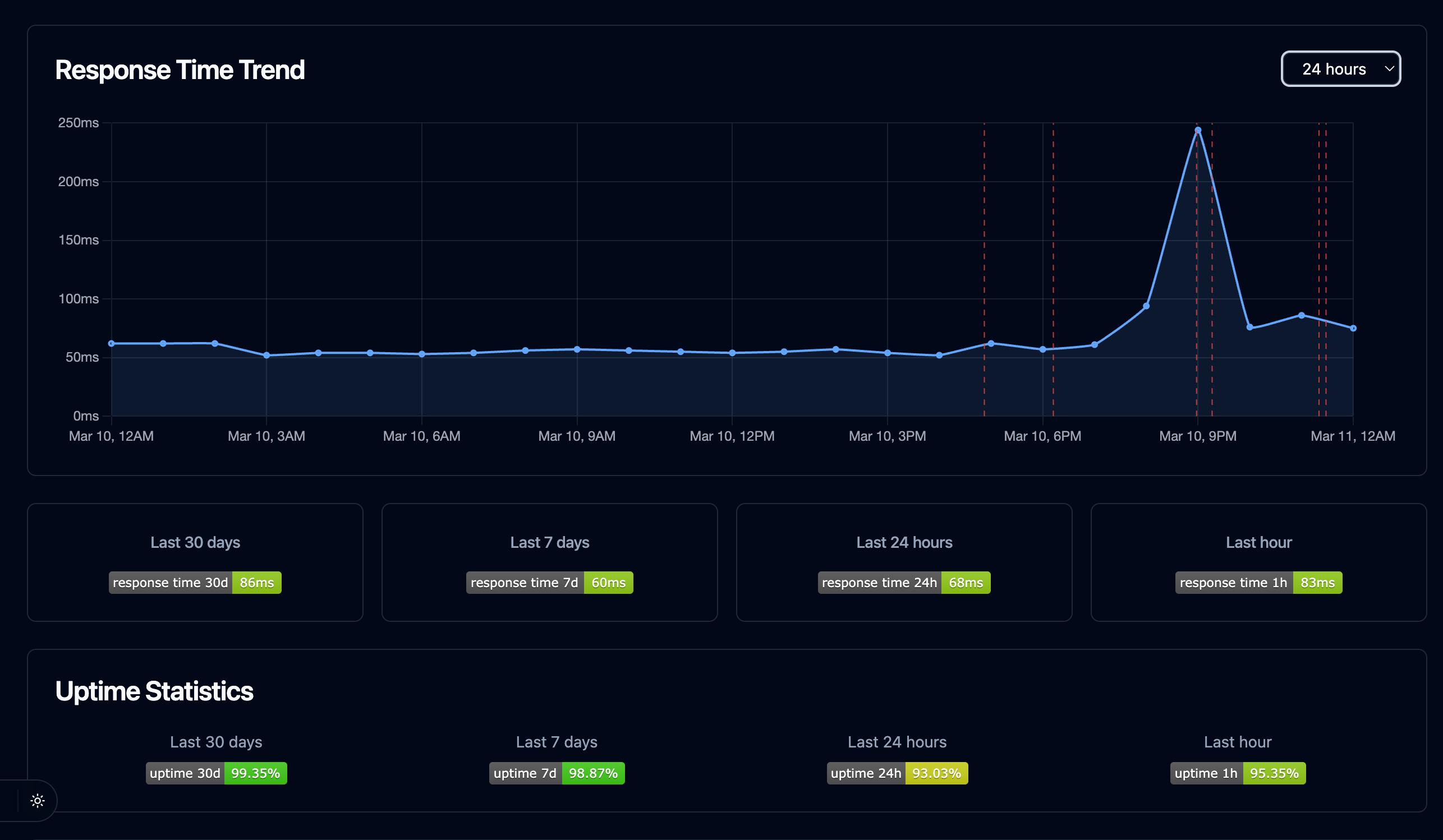The width and height of the screenshot is (1443, 840).
Task: Click the response time 7d 60ms badge
Action: 549,583
